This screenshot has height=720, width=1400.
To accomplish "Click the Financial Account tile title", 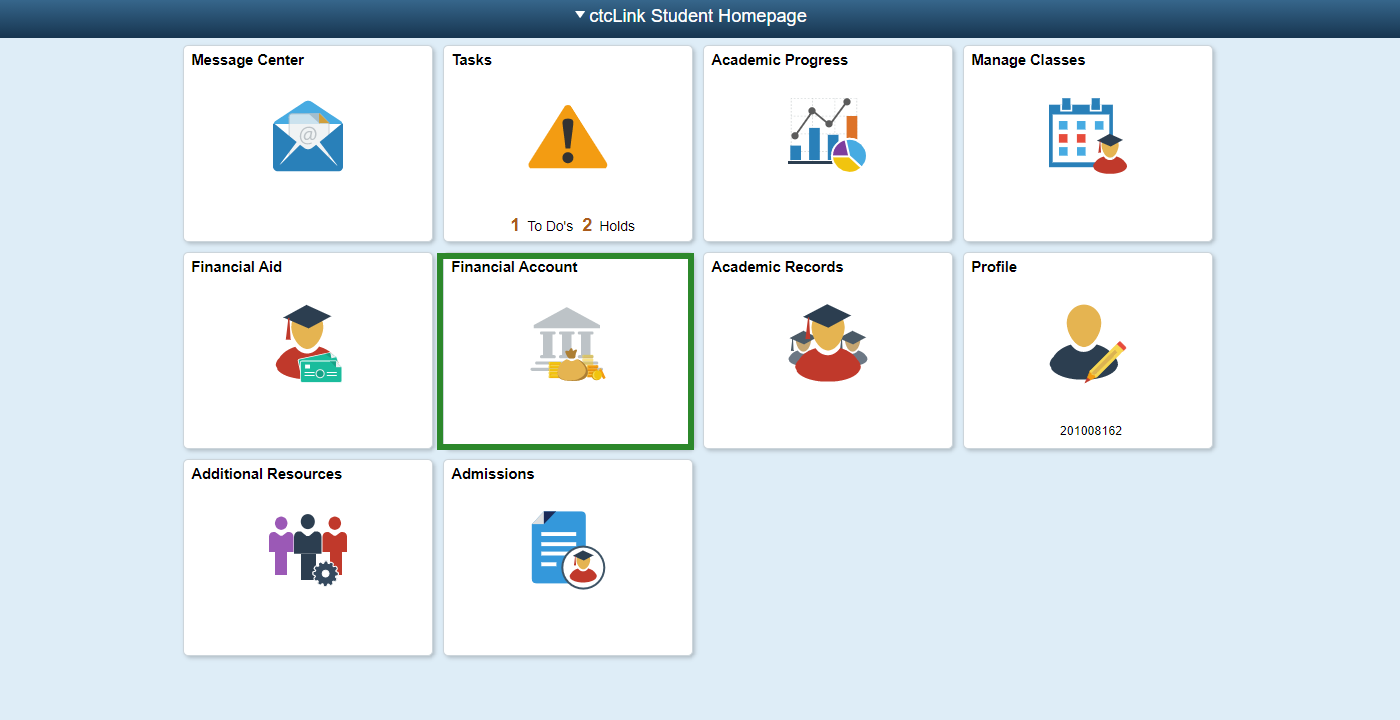I will pyautogui.click(x=515, y=267).
